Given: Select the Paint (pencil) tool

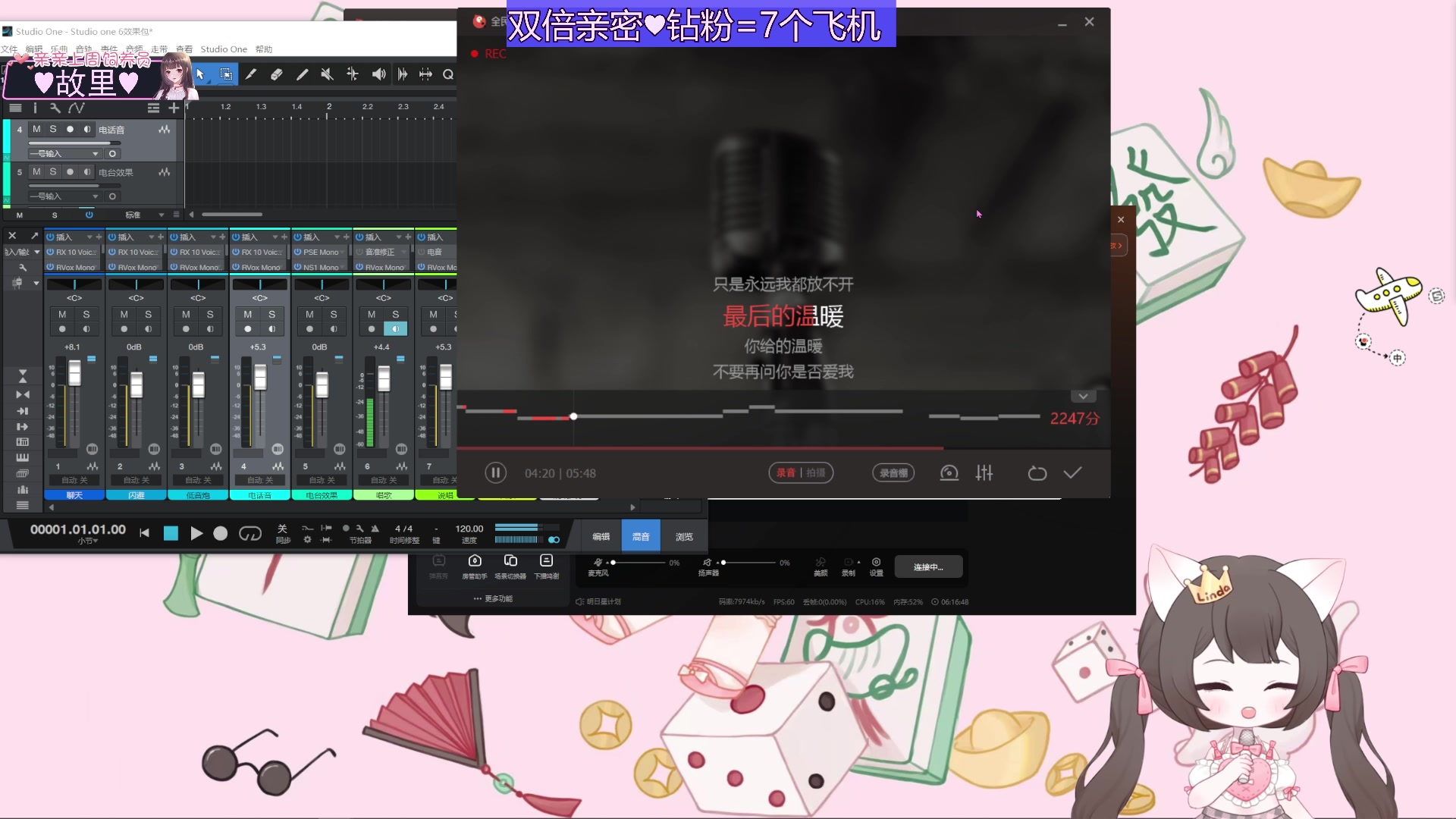Looking at the screenshot, I should pyautogui.click(x=302, y=74).
